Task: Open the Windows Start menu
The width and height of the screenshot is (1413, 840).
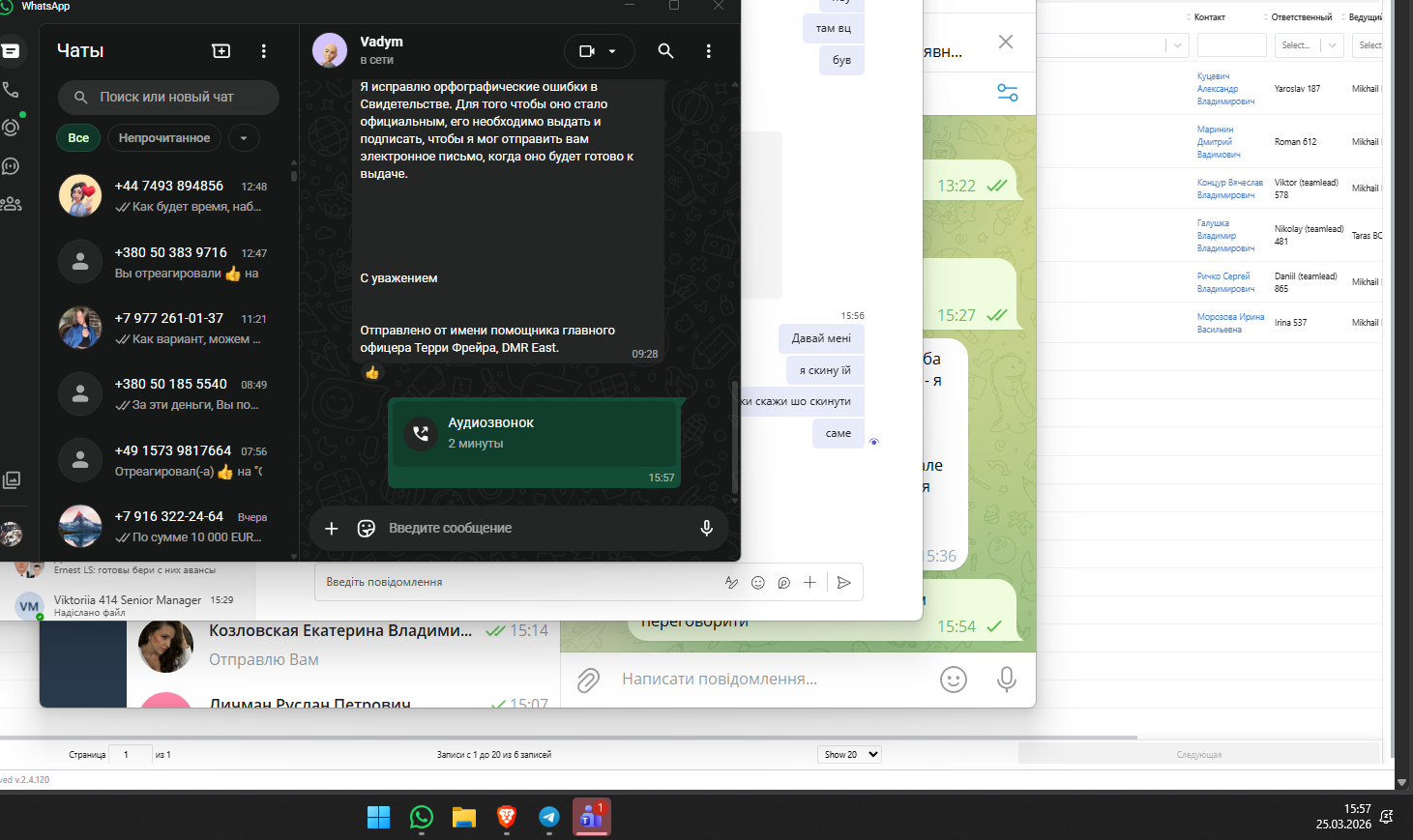Action: [379, 818]
